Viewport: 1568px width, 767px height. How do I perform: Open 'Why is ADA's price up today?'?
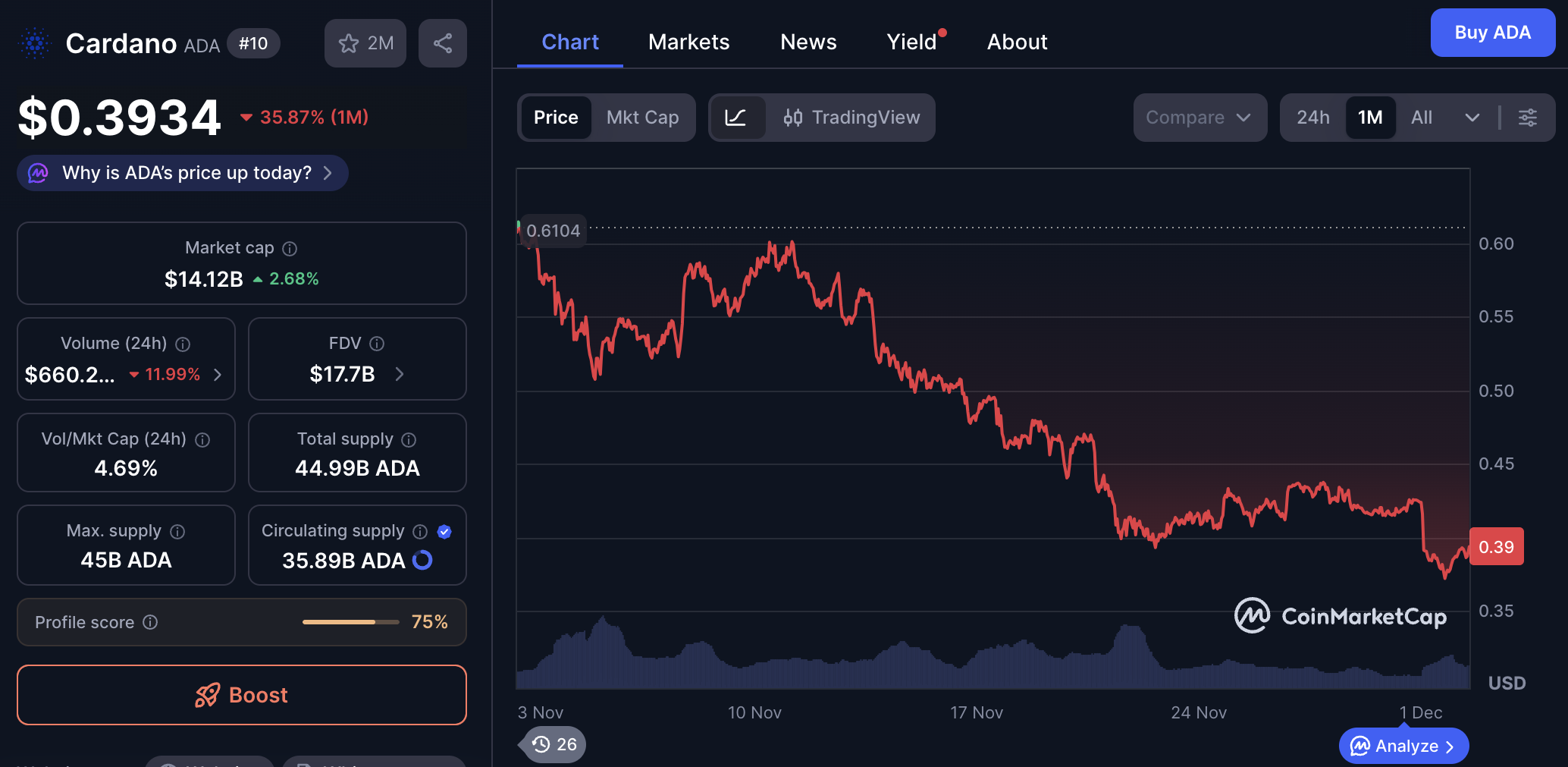(182, 173)
